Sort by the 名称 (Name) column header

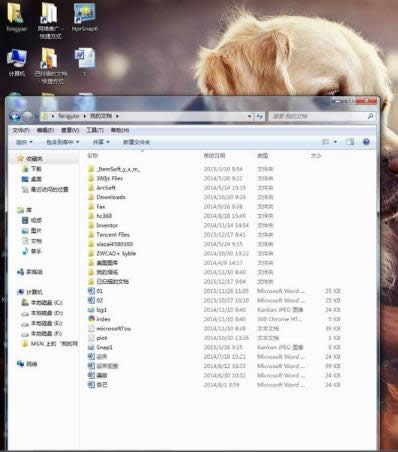[93, 156]
